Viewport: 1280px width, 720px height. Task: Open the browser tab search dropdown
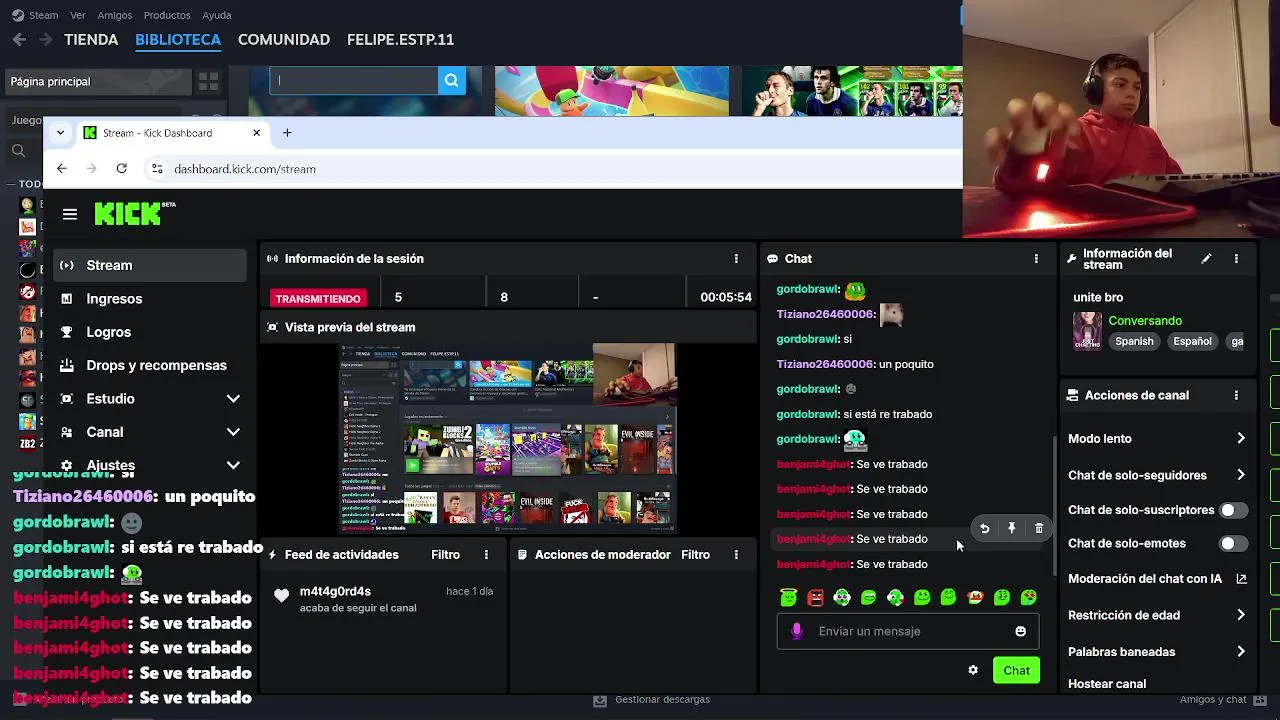(x=61, y=132)
